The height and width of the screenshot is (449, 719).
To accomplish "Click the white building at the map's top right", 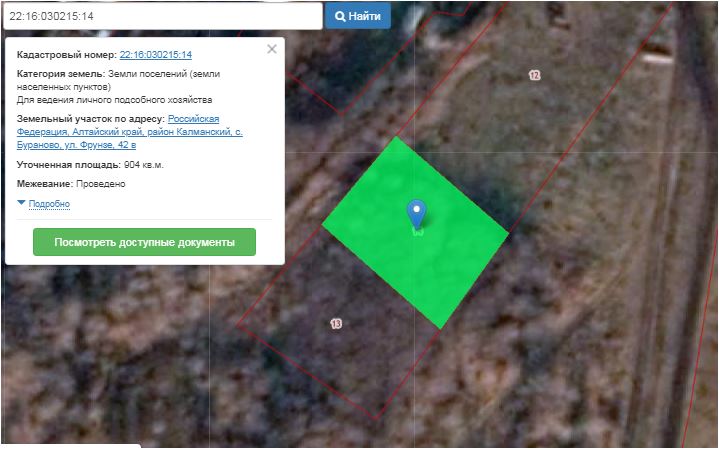I will tap(657, 58).
